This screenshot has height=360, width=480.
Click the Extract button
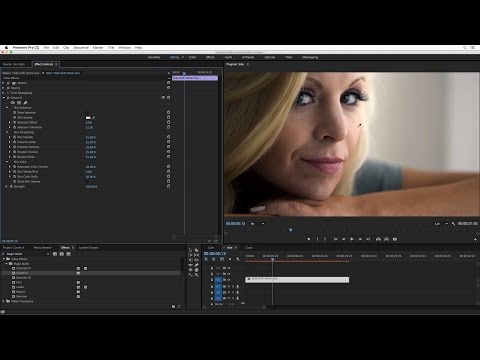pyautogui.click(x=386, y=239)
